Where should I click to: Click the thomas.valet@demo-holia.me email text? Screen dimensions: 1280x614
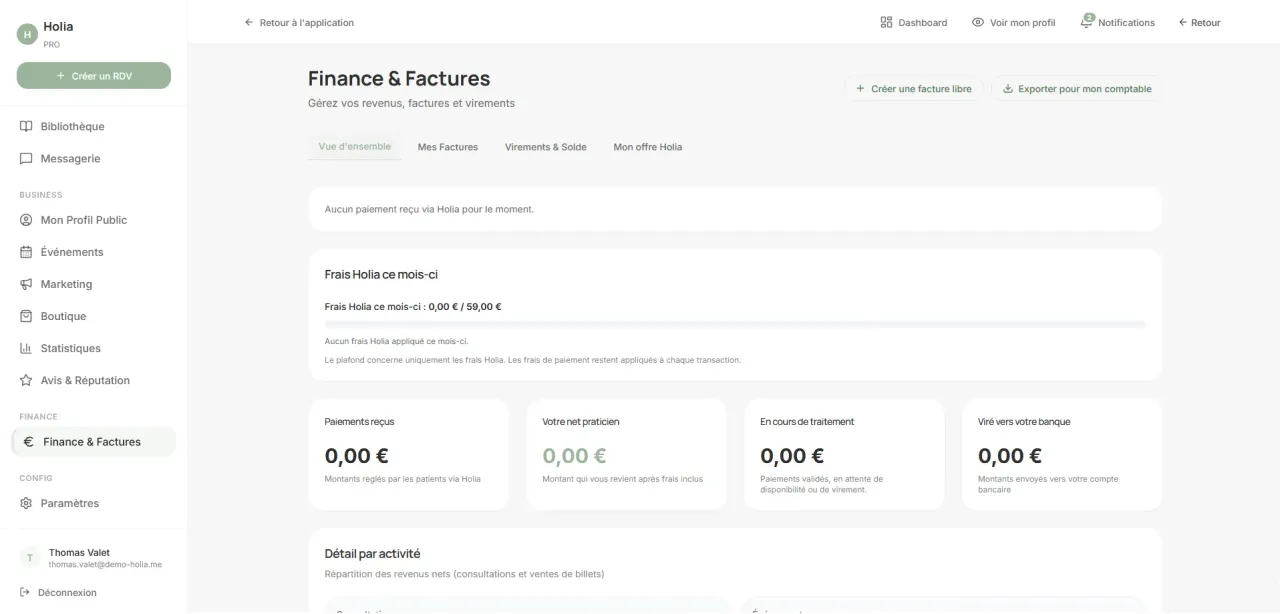pos(105,565)
